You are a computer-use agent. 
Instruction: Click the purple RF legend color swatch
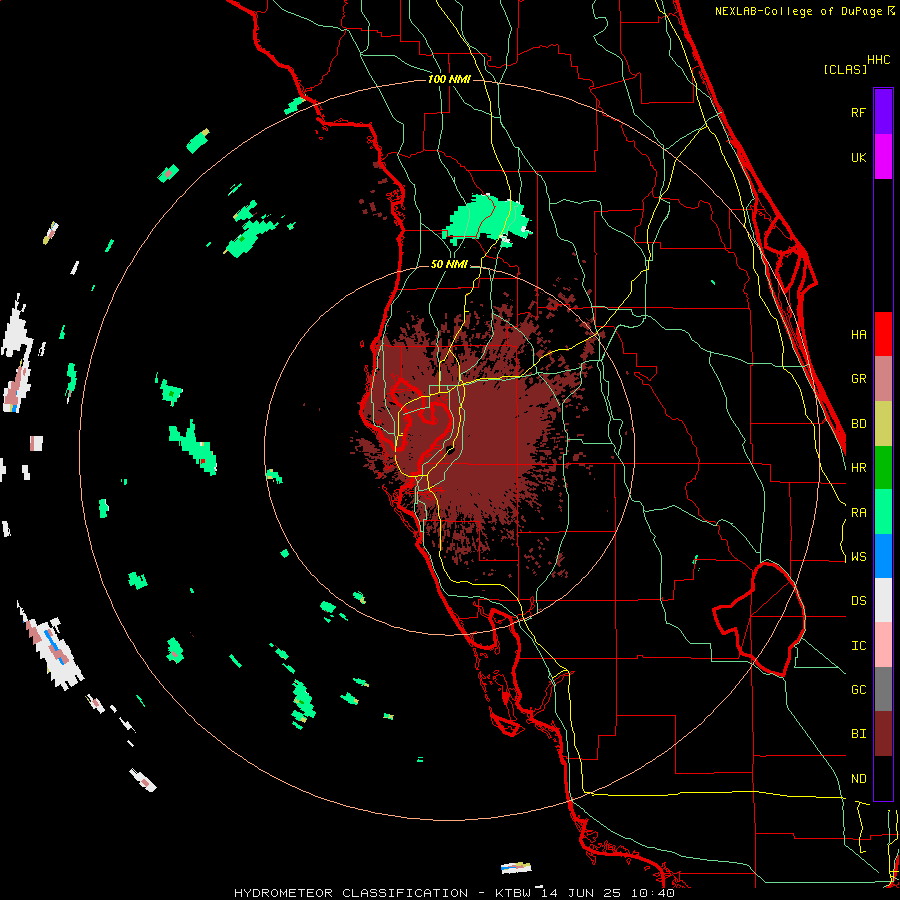click(x=883, y=112)
